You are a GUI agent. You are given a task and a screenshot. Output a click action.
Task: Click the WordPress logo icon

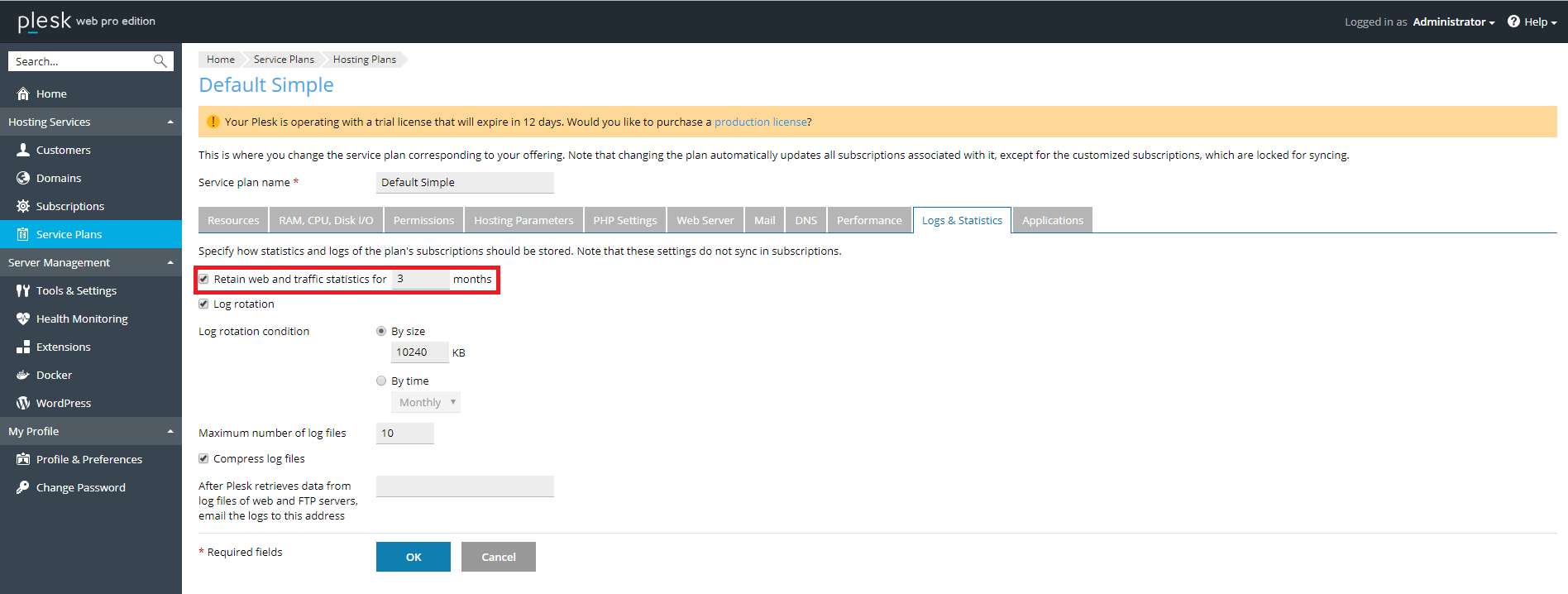click(x=23, y=403)
